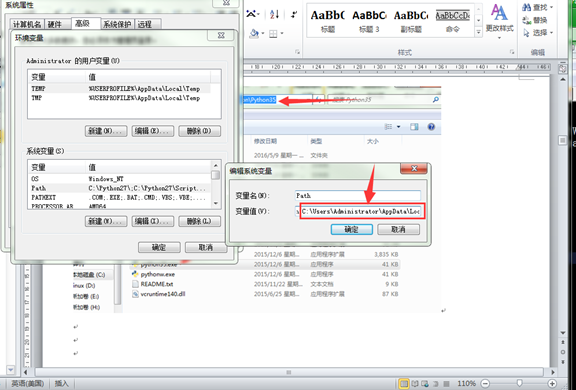Close the 编辑系统变量 dialog

[x=414, y=168]
